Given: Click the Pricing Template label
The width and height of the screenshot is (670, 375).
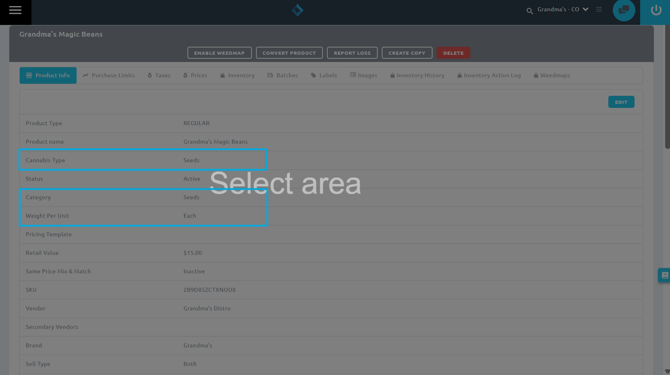Looking at the screenshot, I should [x=49, y=234].
